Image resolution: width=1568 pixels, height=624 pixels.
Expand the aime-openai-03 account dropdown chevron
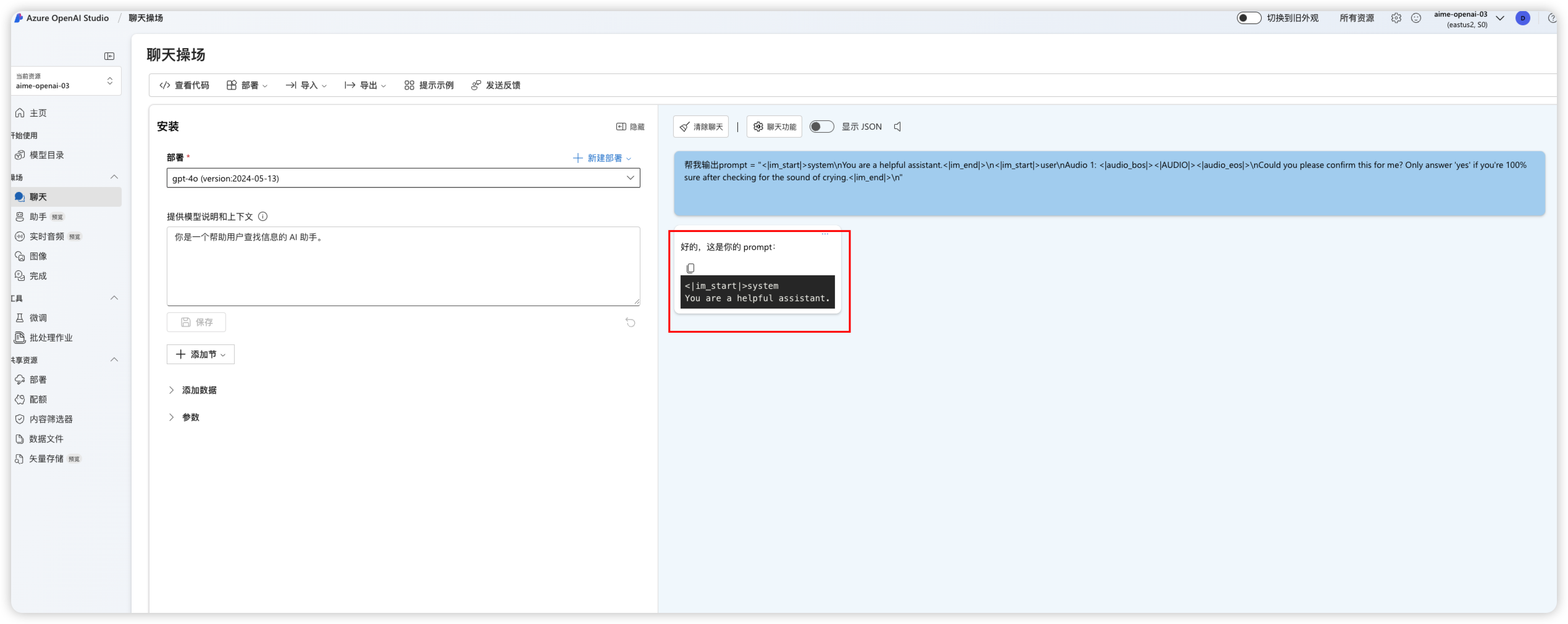pos(1500,18)
